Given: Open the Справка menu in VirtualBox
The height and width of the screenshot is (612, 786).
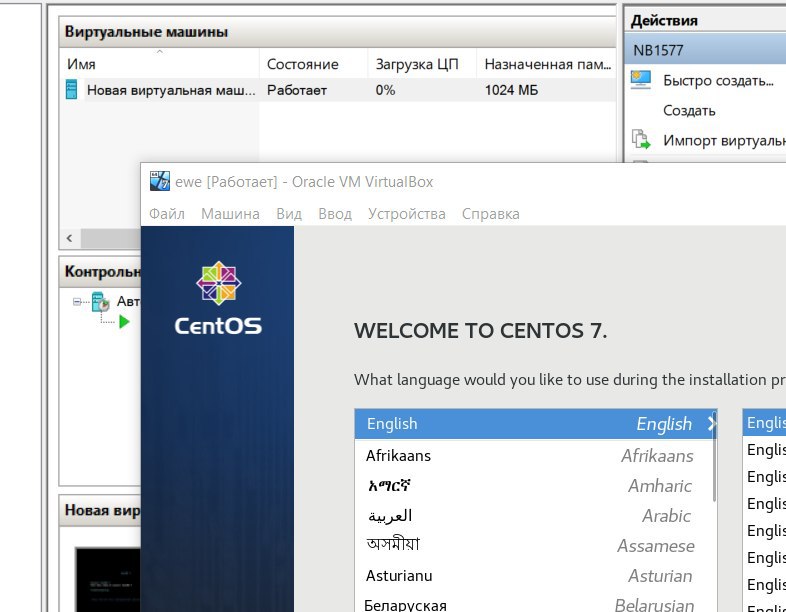Looking at the screenshot, I should pyautogui.click(x=490, y=214).
